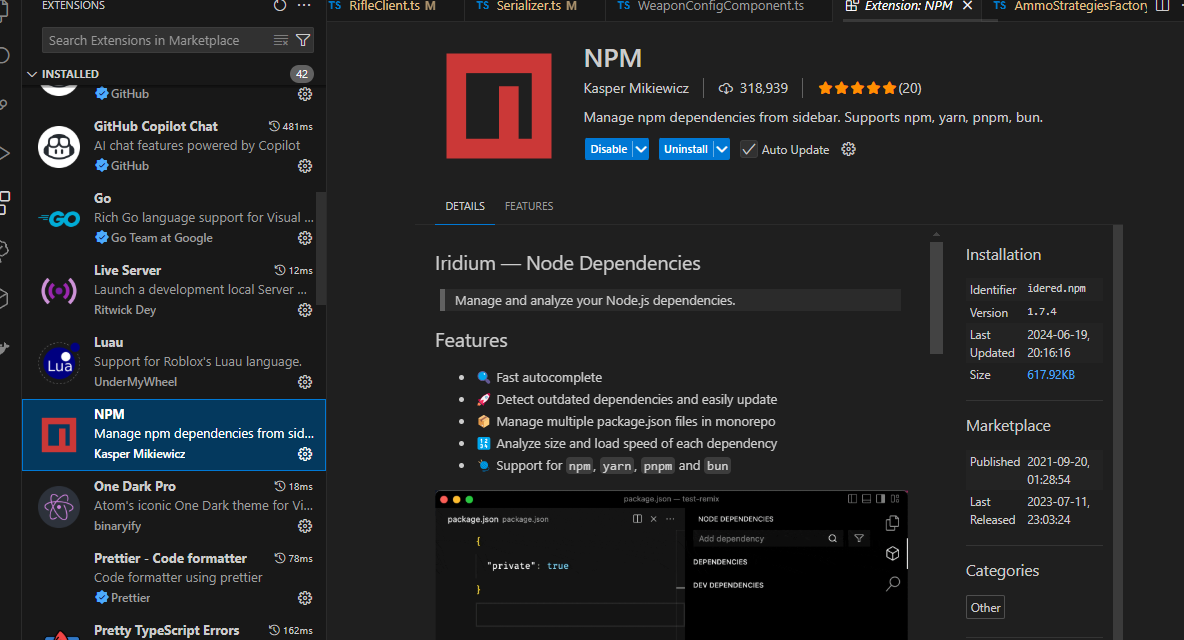1184x640 pixels.
Task: Open the Disable button dropdown arrow
Action: 641,149
